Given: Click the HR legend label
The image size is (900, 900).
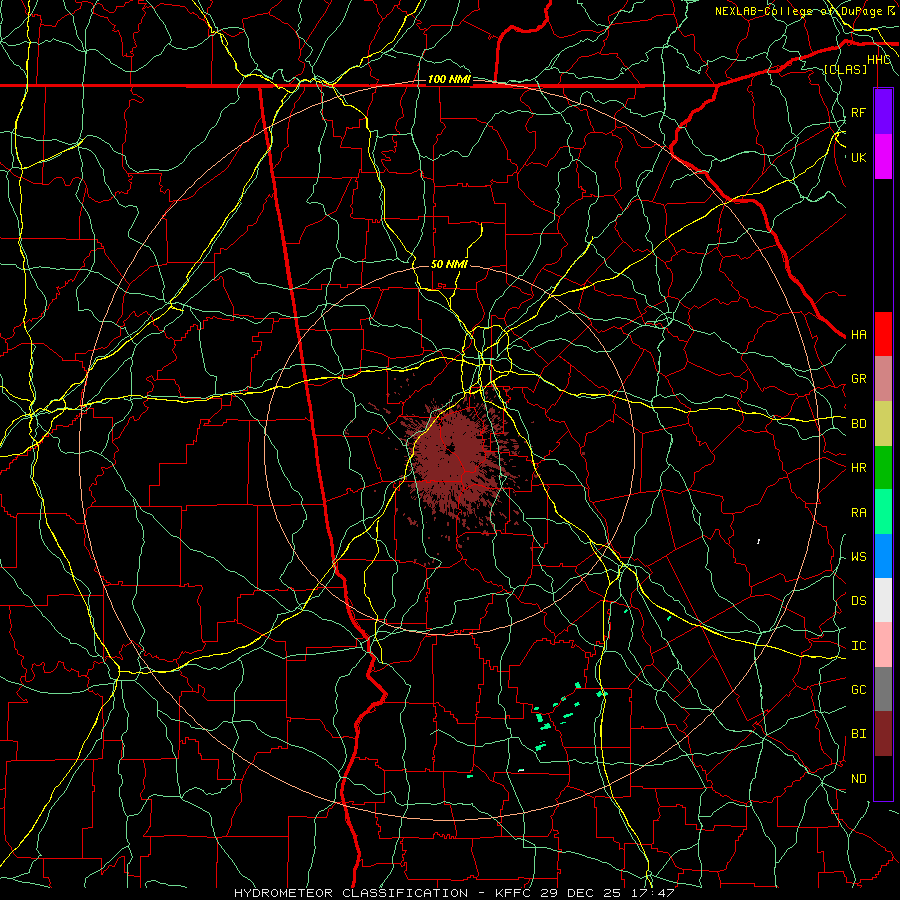Looking at the screenshot, I should coord(858,468).
